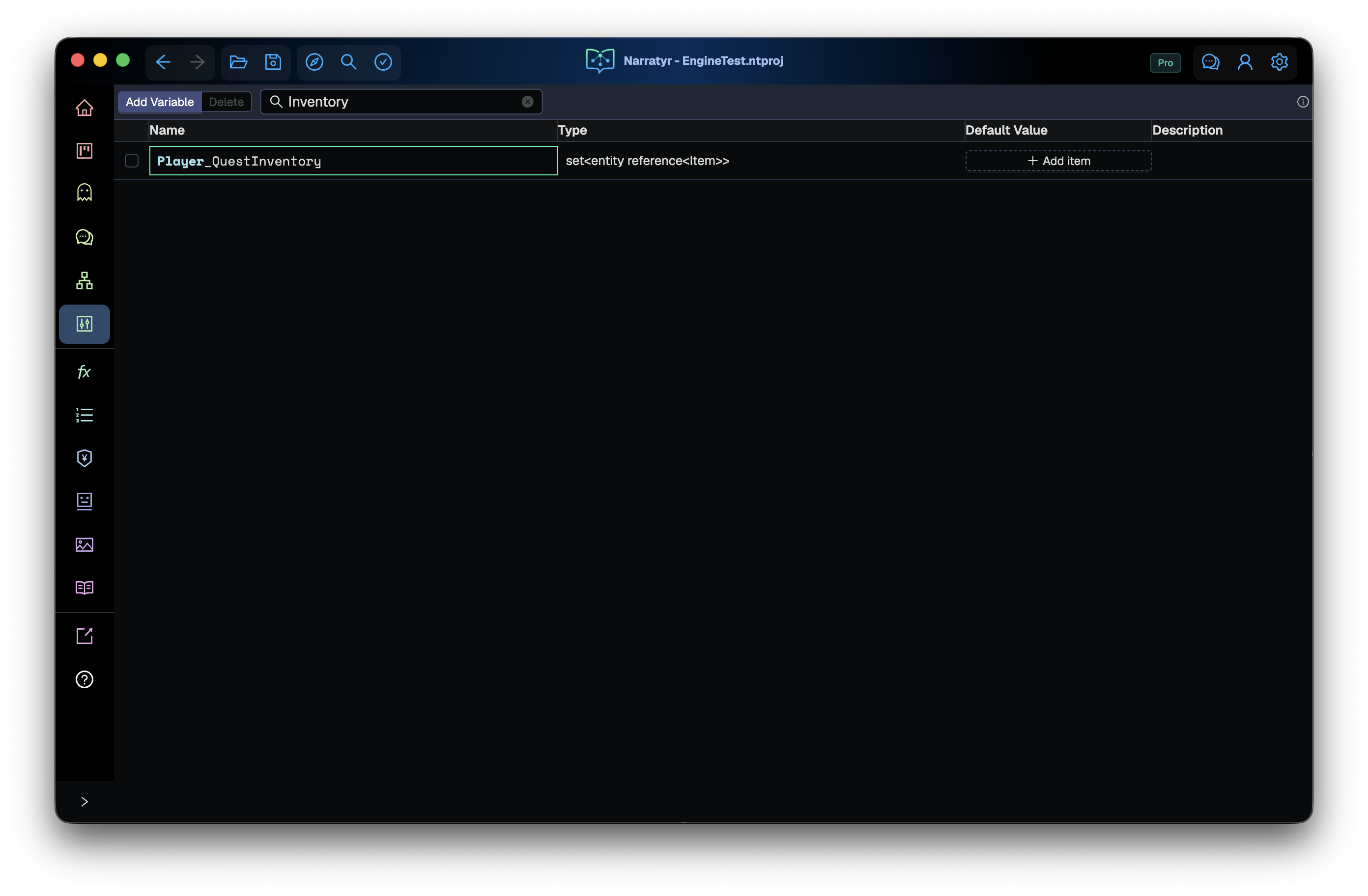This screenshot has height=896, width=1368.
Task: Open the fx functions sidebar icon
Action: click(x=85, y=372)
